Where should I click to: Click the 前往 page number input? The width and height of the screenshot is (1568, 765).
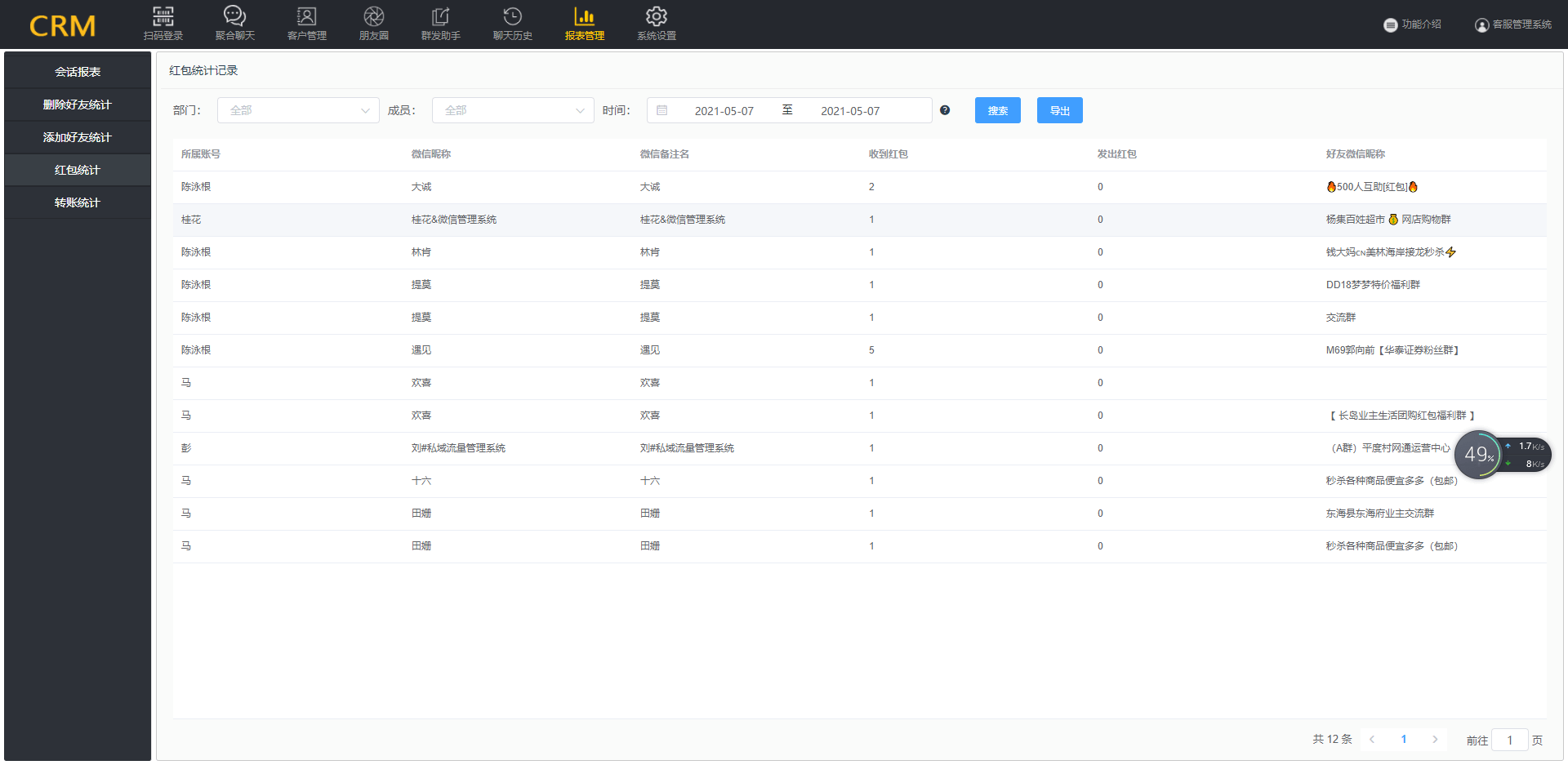1509,741
